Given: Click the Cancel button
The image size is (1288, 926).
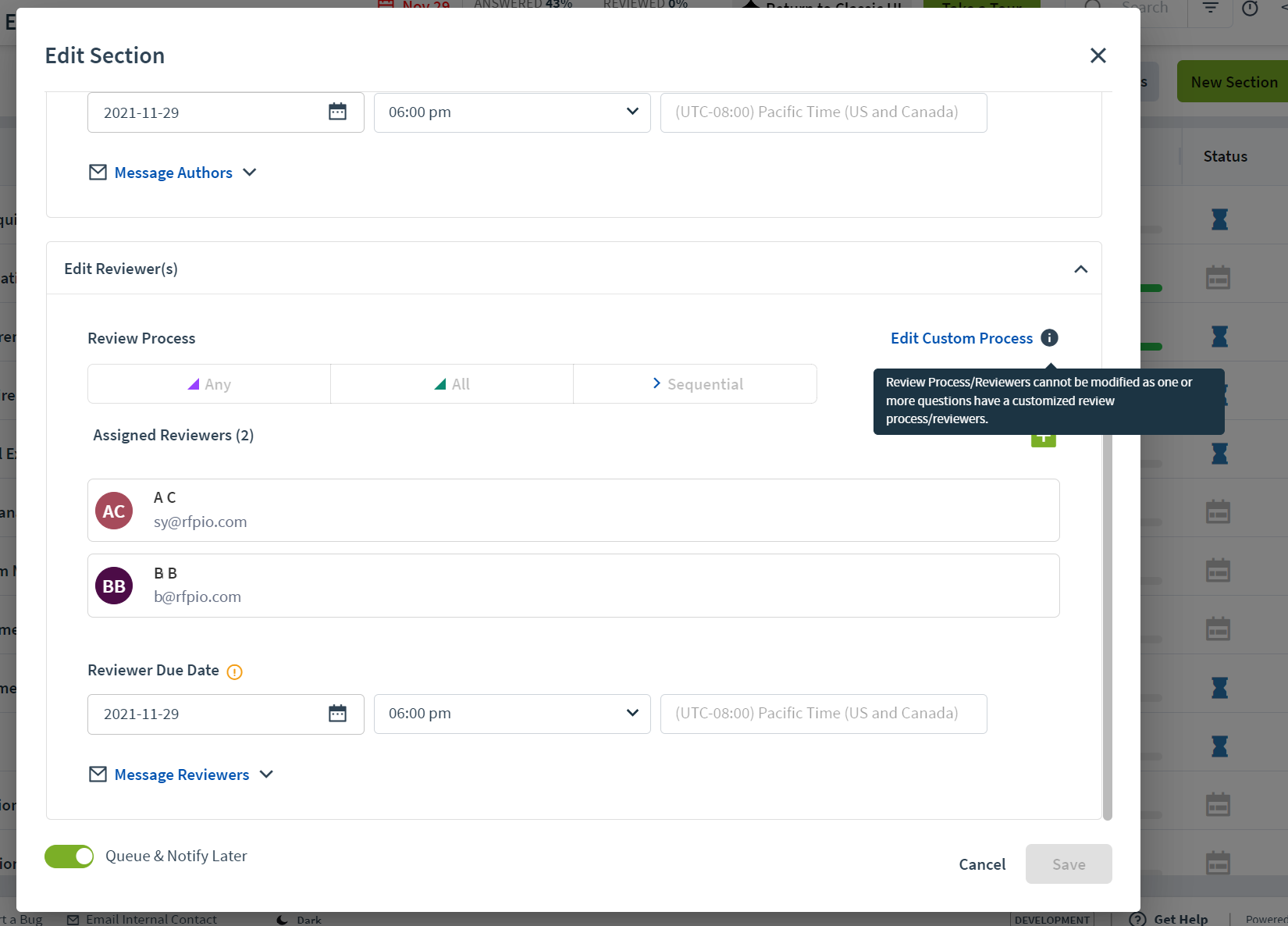Looking at the screenshot, I should pos(982,864).
